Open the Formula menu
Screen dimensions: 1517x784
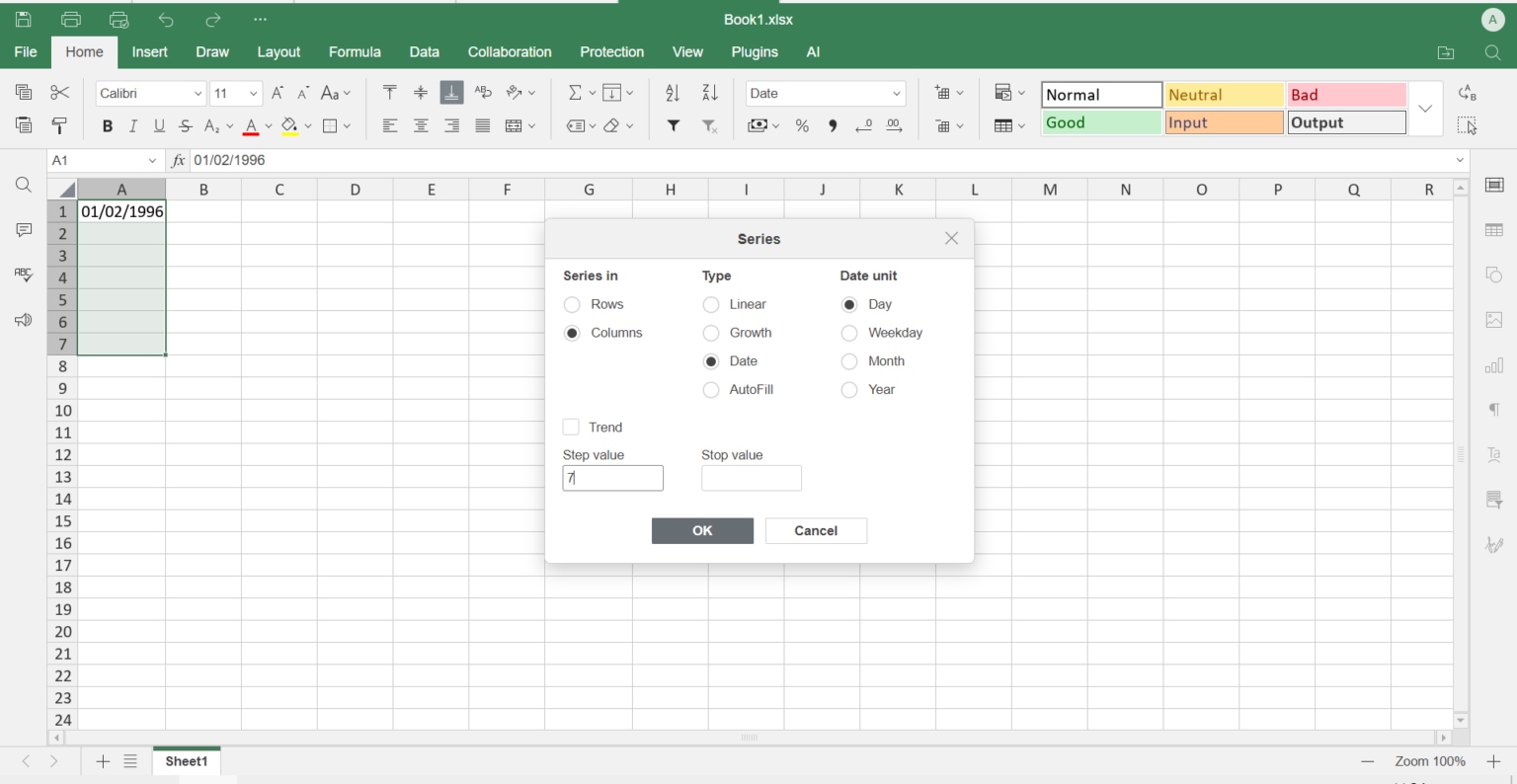355,52
